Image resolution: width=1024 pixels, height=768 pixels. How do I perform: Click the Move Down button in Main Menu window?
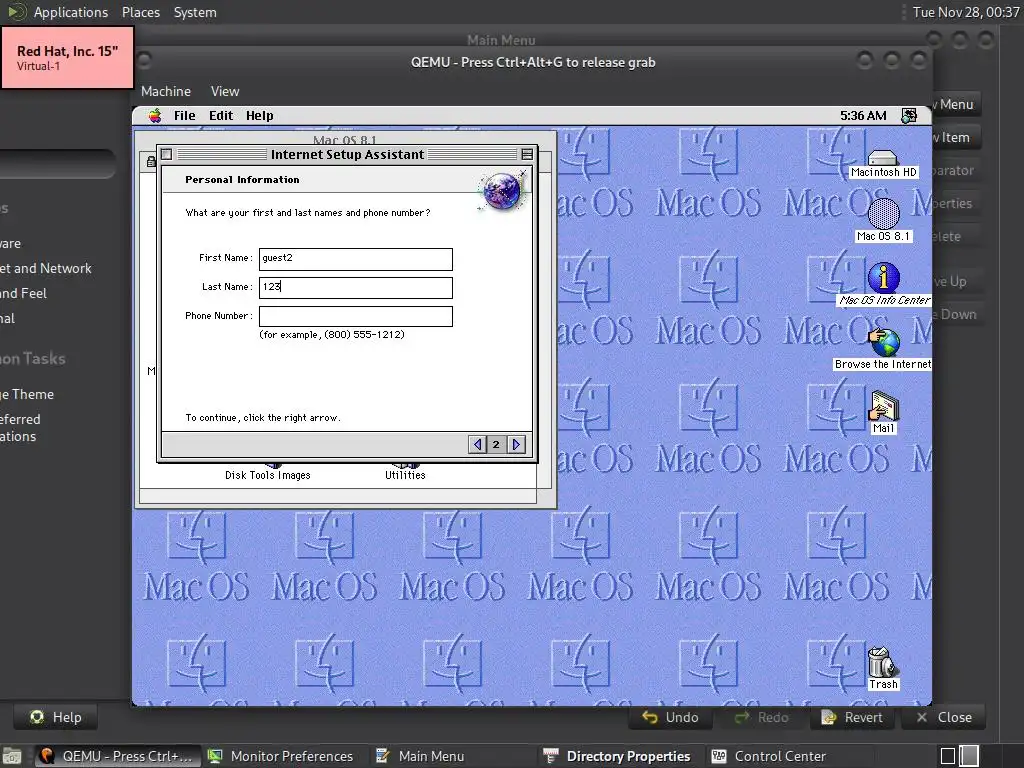coord(956,314)
